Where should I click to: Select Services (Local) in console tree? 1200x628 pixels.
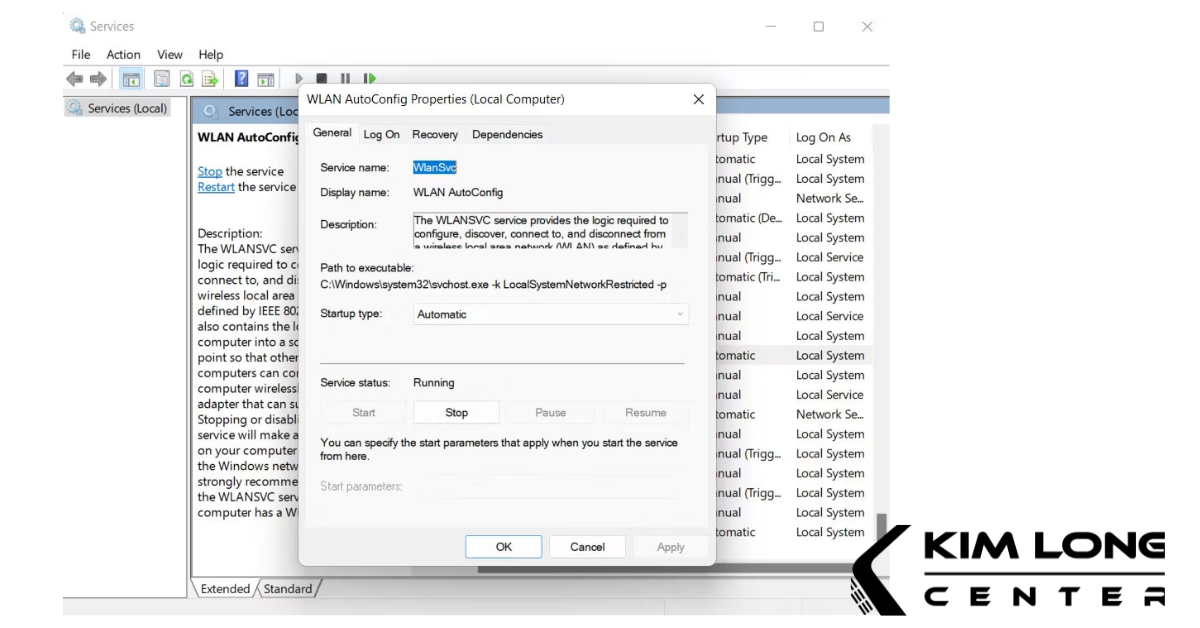[x=127, y=108]
